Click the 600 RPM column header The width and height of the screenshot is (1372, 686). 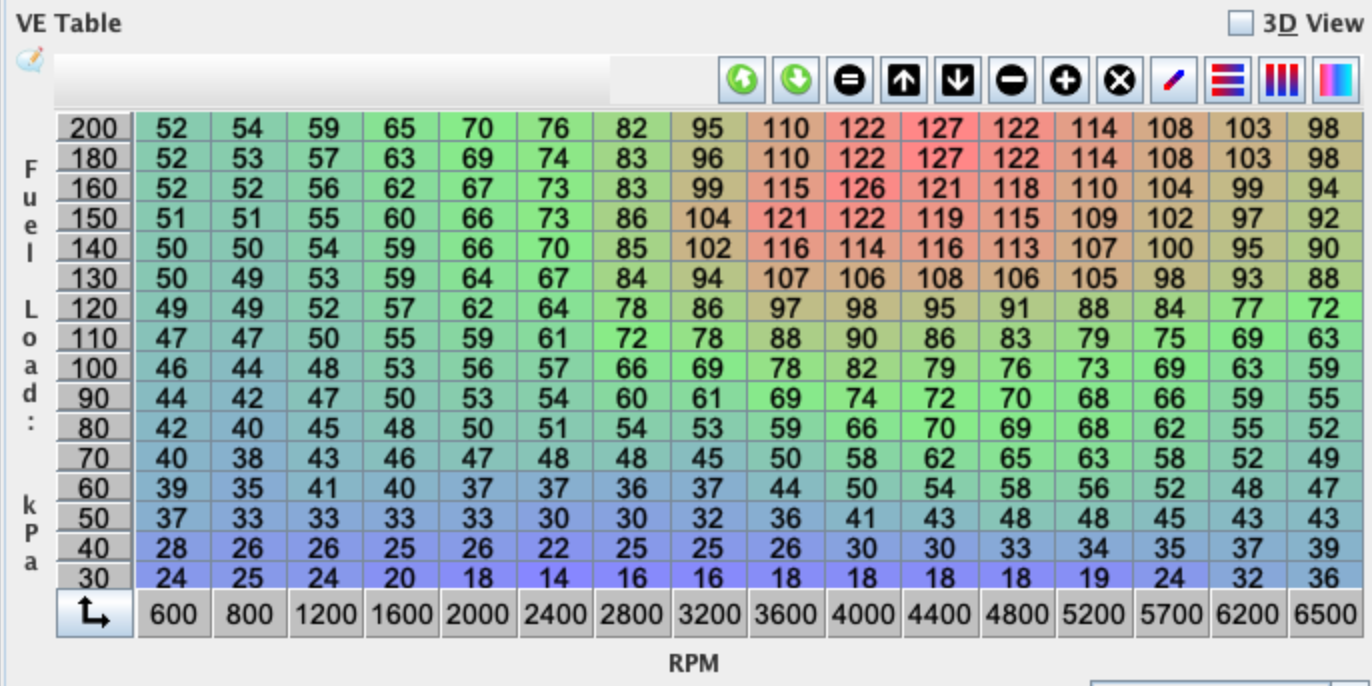coord(172,614)
